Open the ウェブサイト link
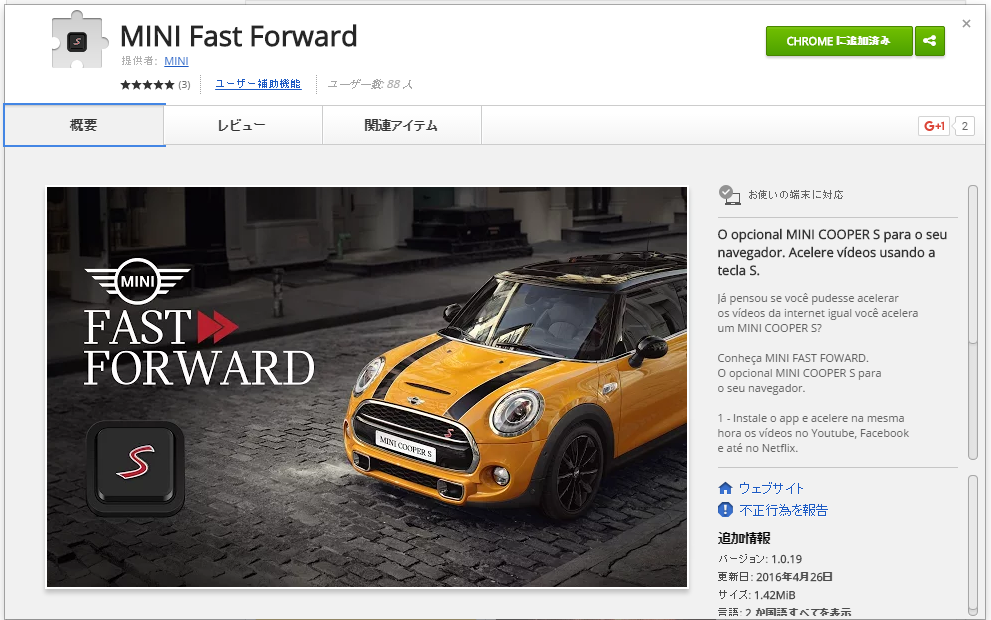The image size is (991, 620). pos(771,488)
